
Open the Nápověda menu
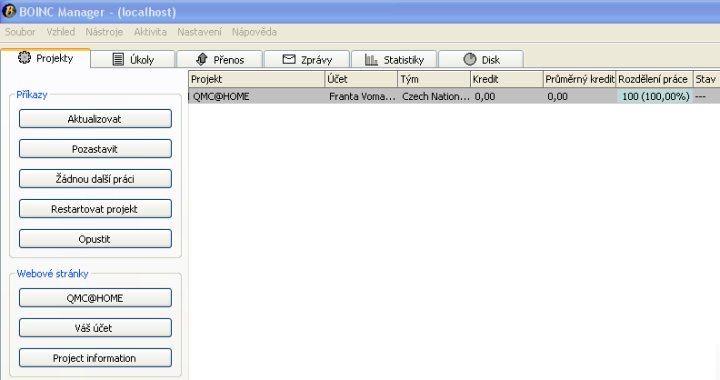click(x=254, y=32)
